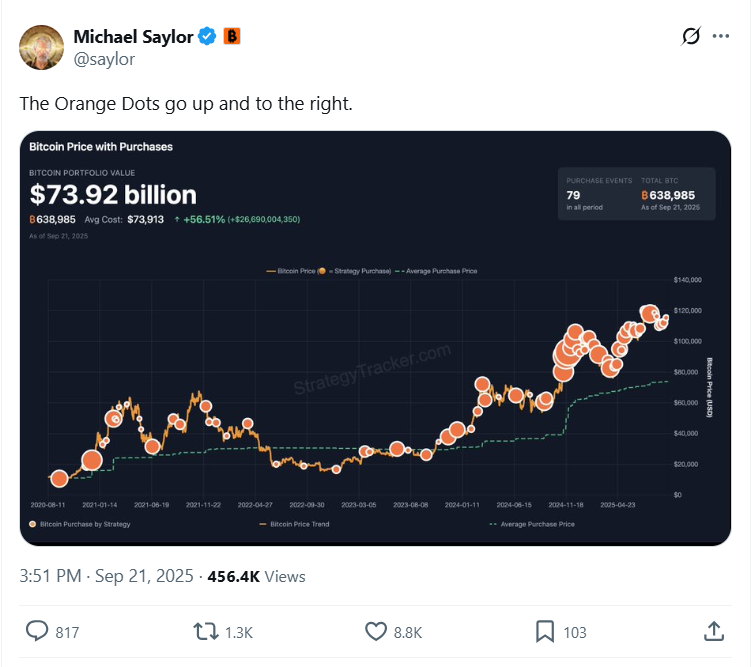Toggle the Average Purchase Price legend item

pyautogui.click(x=532, y=524)
